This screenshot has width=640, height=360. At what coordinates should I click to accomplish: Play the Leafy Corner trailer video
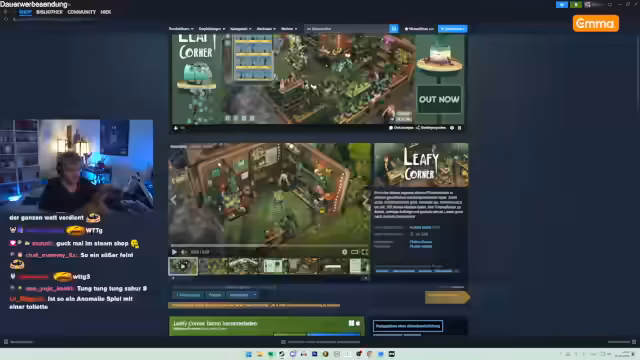174,252
